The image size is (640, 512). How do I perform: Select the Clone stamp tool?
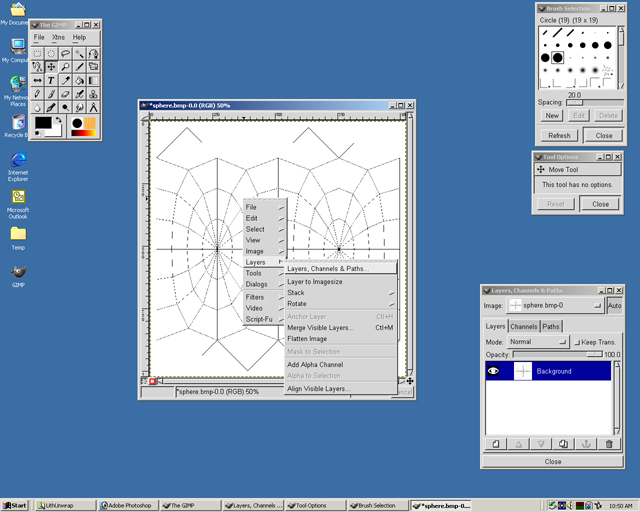click(x=93, y=94)
